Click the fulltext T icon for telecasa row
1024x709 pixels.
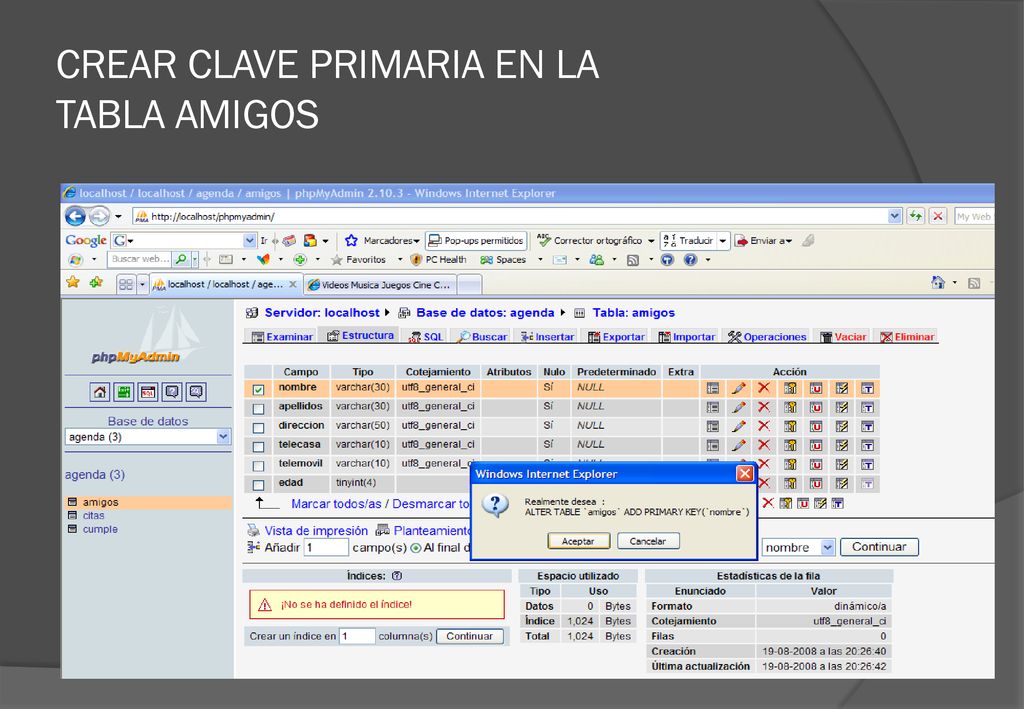[867, 445]
